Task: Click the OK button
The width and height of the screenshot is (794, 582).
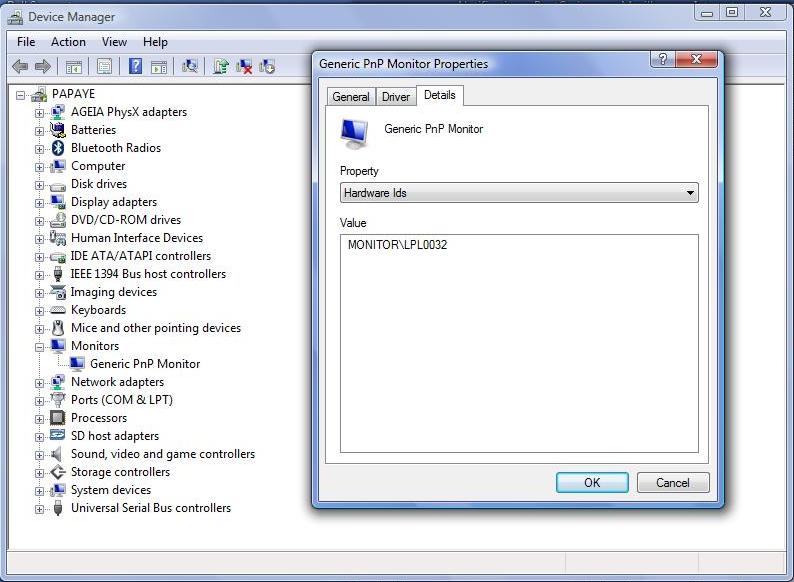Action: pos(592,483)
